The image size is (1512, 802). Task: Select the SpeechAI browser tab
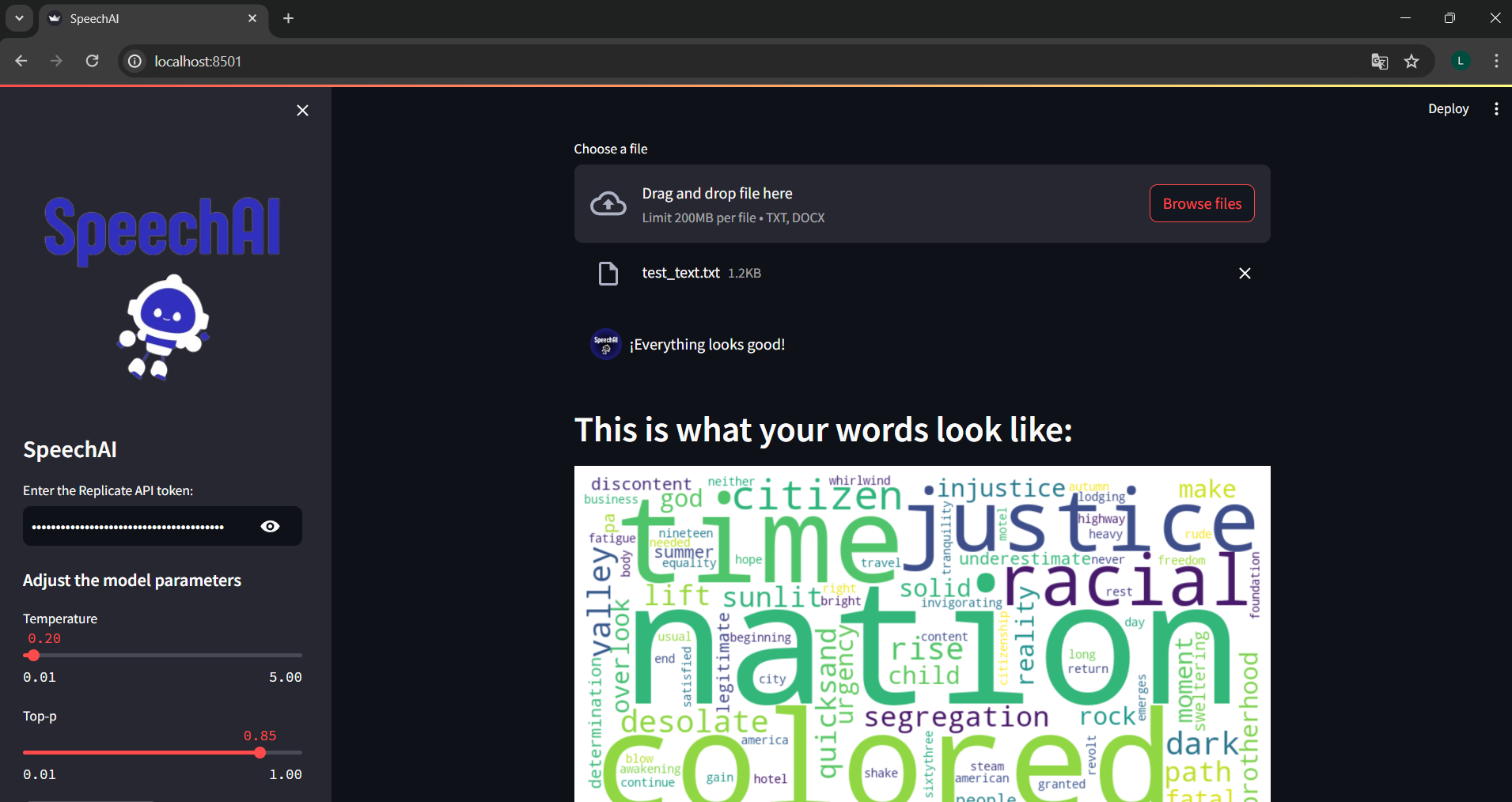(152, 19)
